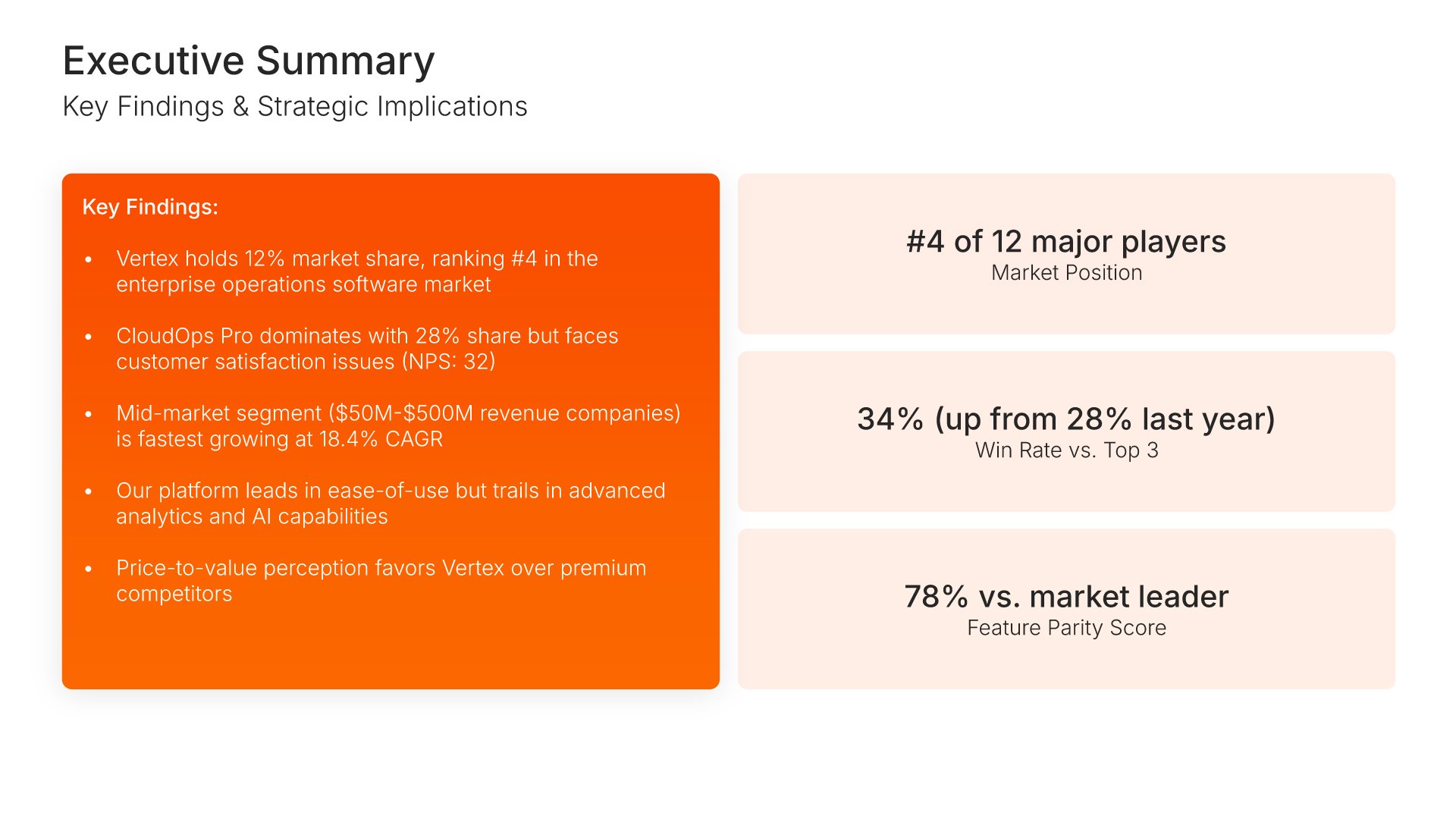Select the Win Rate vs. Top 3 label

click(1066, 450)
